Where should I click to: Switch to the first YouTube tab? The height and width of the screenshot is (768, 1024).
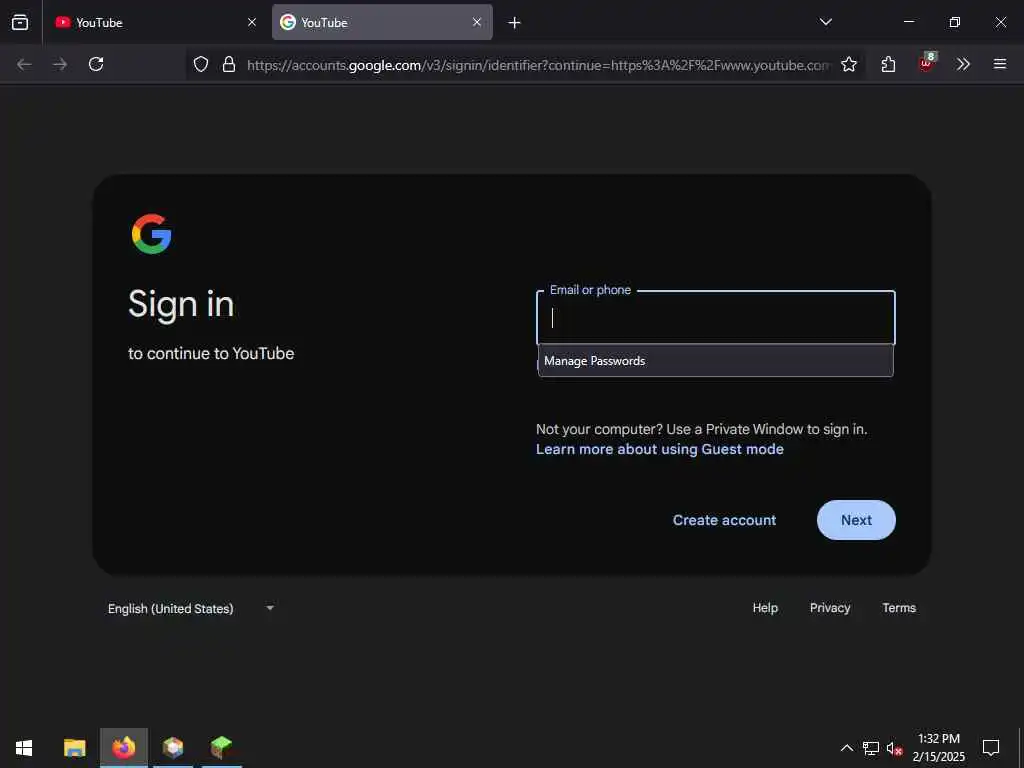tap(156, 22)
